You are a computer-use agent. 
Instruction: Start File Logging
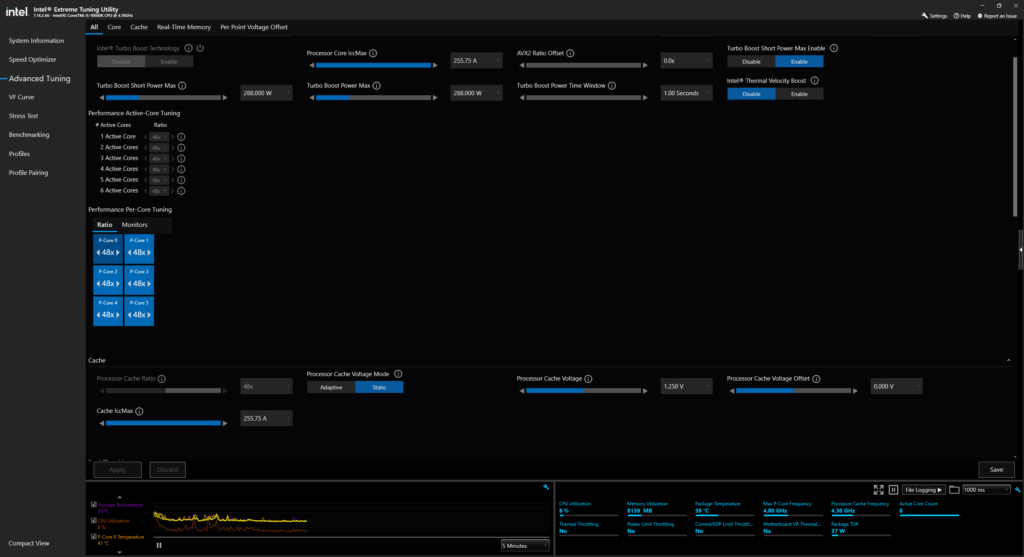(x=924, y=490)
